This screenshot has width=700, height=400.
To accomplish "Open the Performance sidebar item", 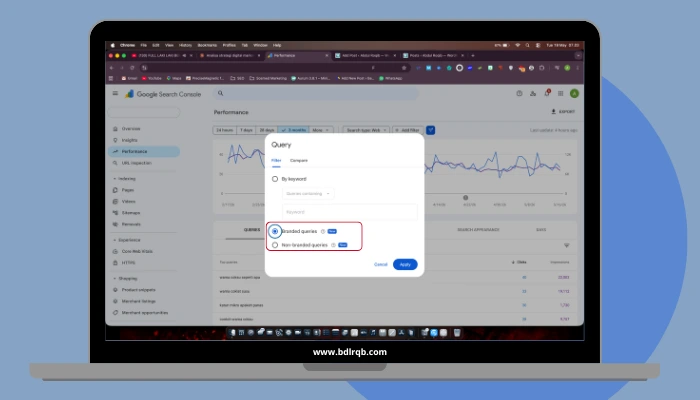I will pos(144,151).
